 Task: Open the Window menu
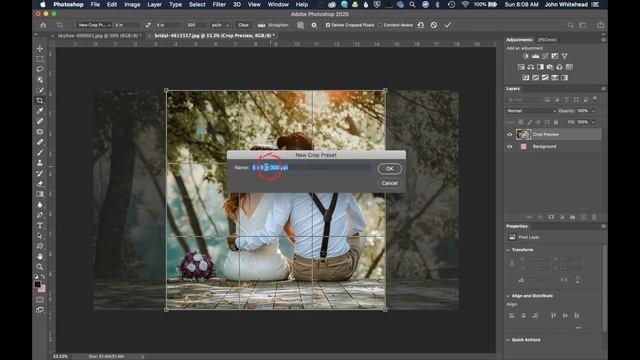(278, 4)
